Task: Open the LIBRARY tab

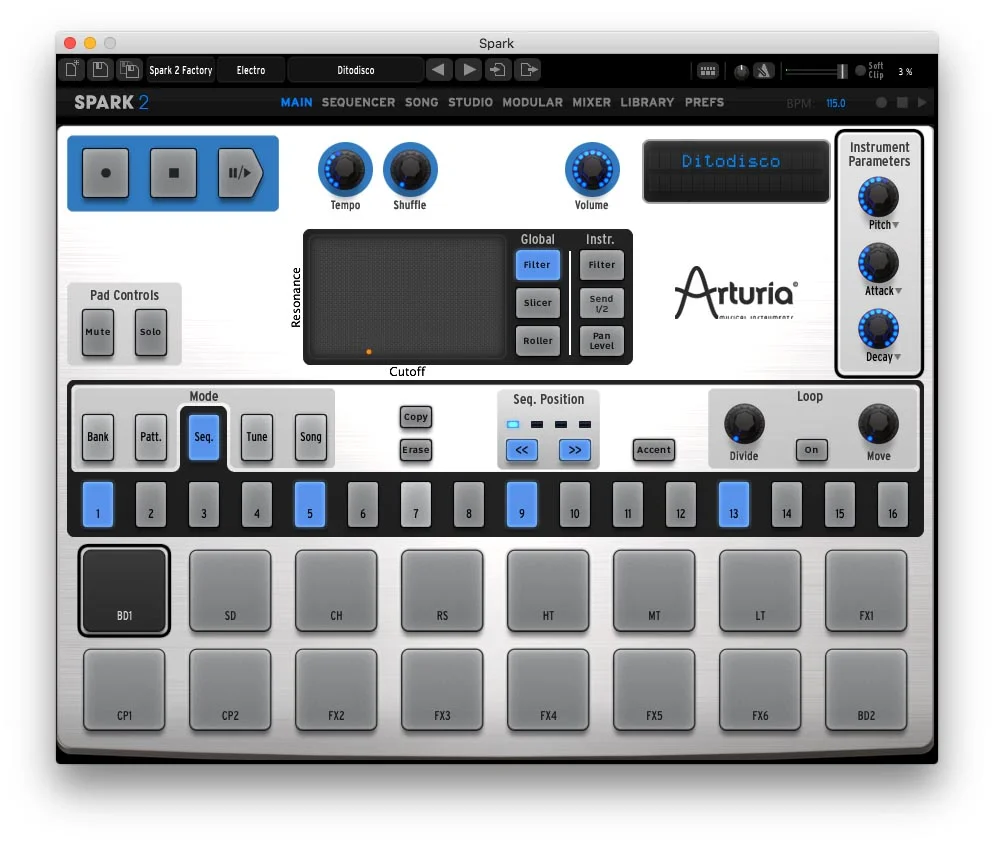Action: point(647,102)
